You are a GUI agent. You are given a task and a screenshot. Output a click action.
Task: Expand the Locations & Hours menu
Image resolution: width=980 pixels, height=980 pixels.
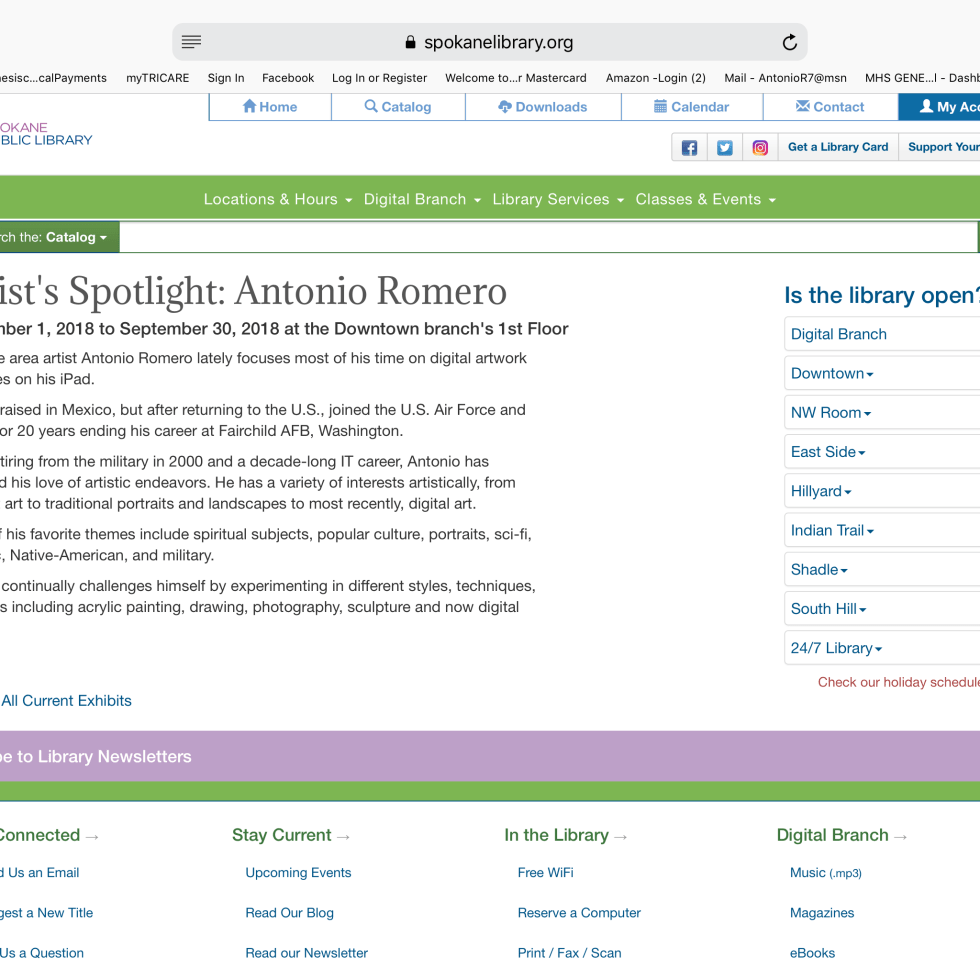pyautogui.click(x=278, y=199)
